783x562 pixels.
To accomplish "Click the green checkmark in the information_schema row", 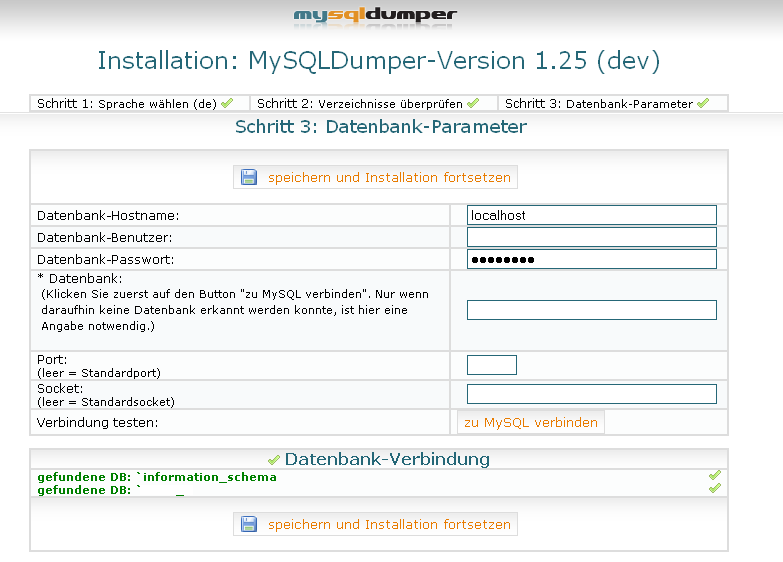I will pos(715,475).
